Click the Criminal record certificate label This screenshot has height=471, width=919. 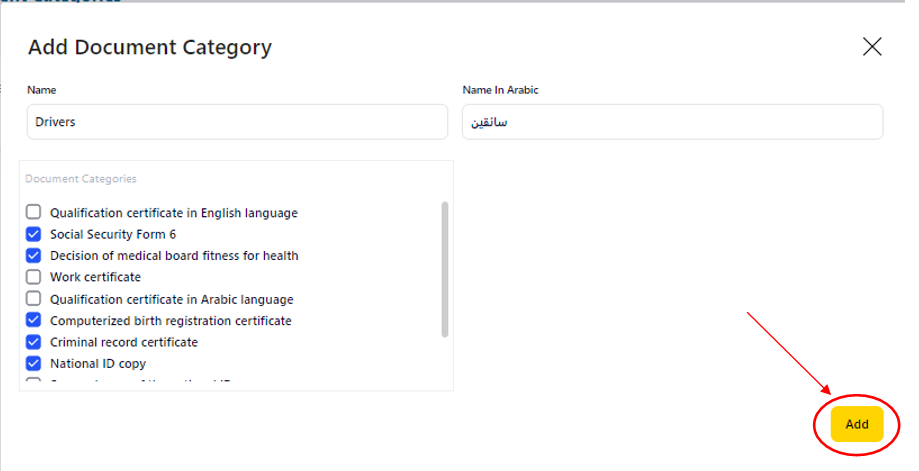coord(124,342)
